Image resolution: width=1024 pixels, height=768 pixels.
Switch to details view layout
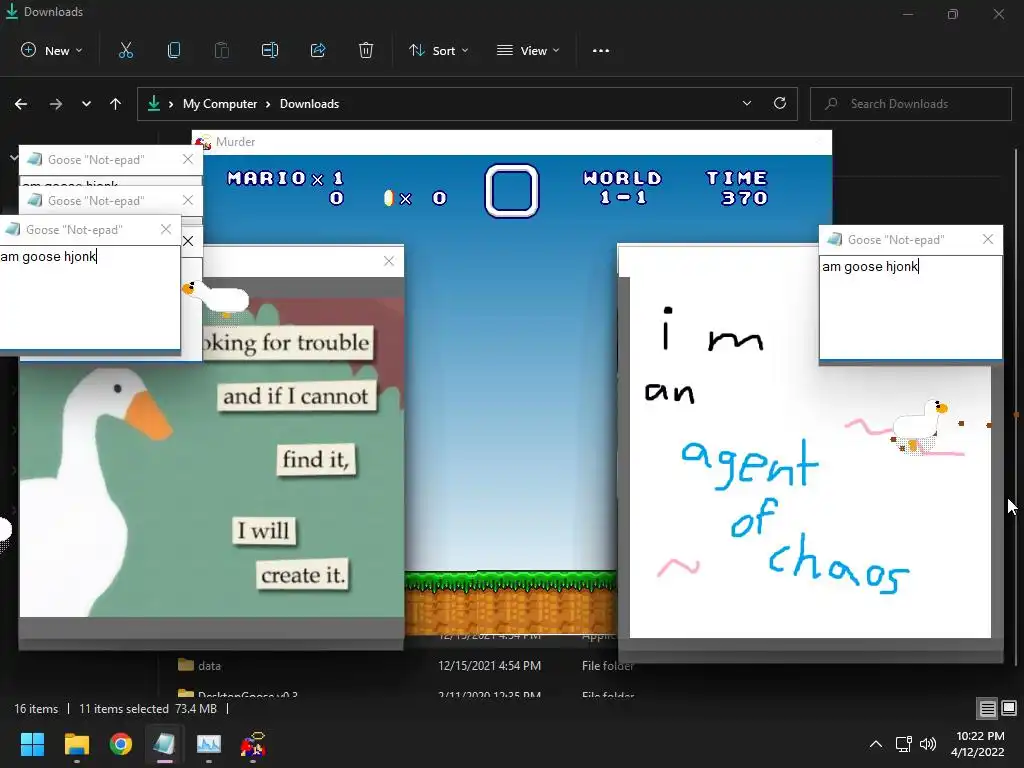(987, 709)
